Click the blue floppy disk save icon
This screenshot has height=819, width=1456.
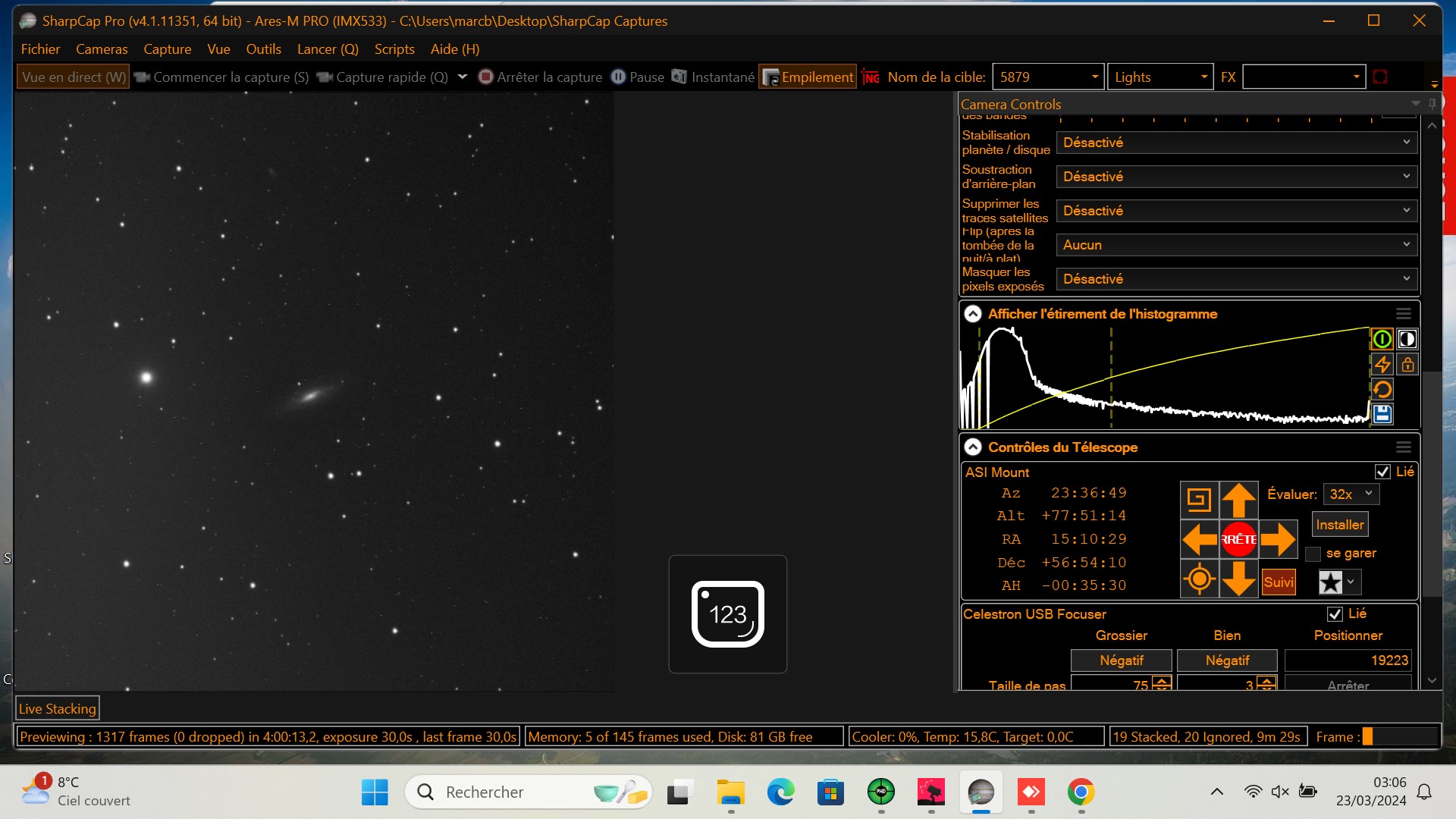tap(1382, 414)
